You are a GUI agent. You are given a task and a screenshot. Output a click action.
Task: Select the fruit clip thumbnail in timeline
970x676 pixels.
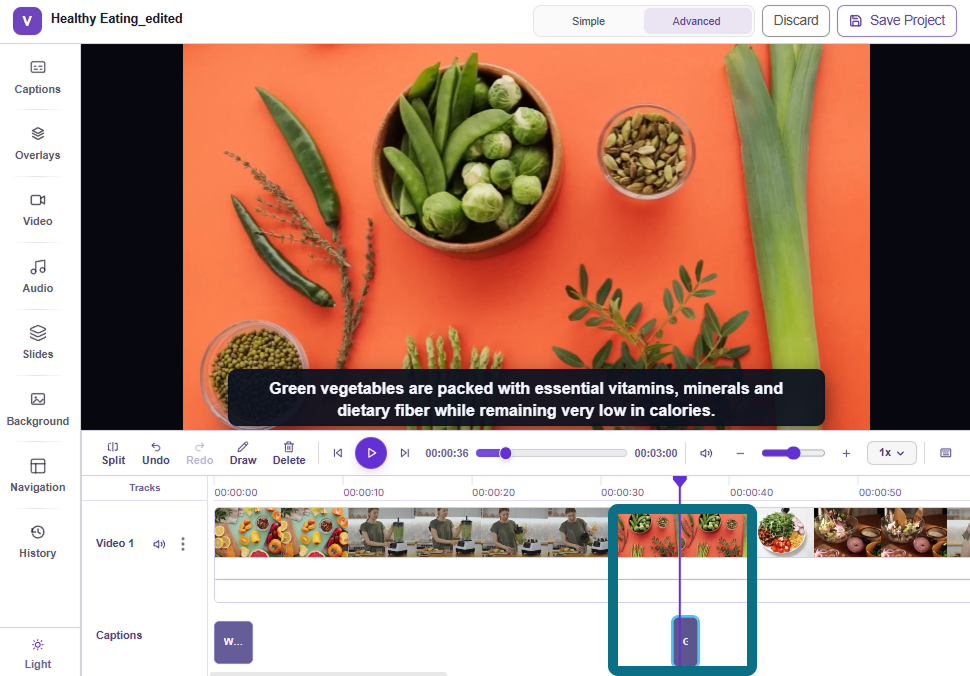(x=281, y=533)
